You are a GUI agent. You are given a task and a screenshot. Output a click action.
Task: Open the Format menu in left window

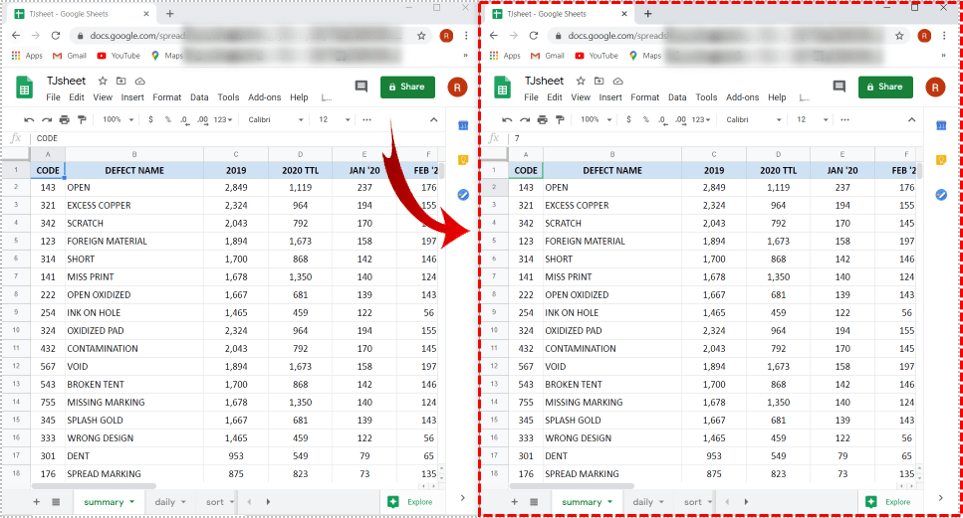(167, 98)
